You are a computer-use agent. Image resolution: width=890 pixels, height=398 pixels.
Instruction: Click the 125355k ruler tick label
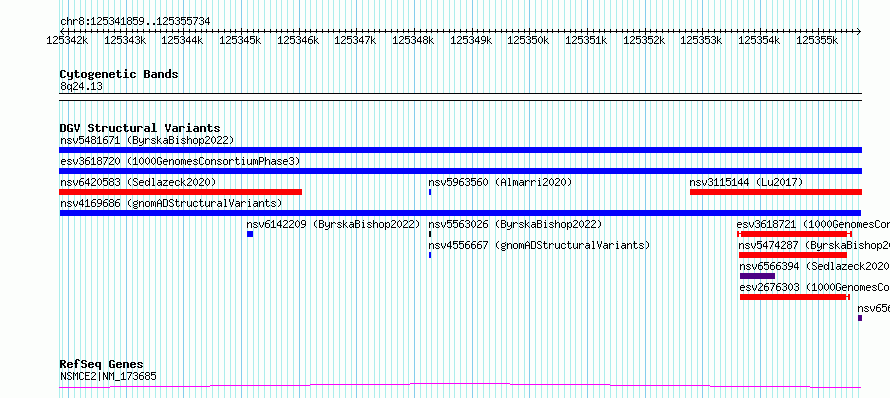pyautogui.click(x=817, y=40)
